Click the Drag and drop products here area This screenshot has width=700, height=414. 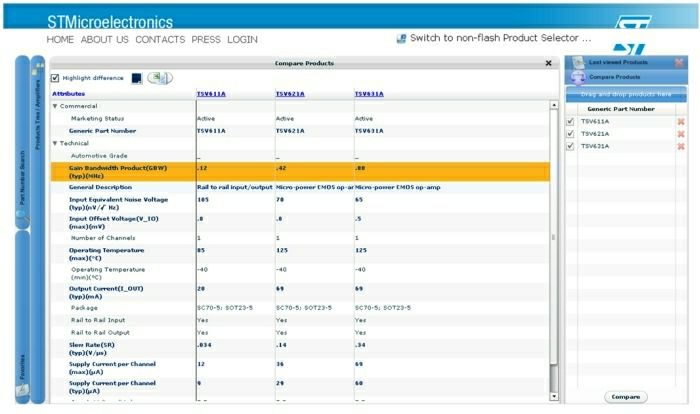pyautogui.click(x=626, y=94)
